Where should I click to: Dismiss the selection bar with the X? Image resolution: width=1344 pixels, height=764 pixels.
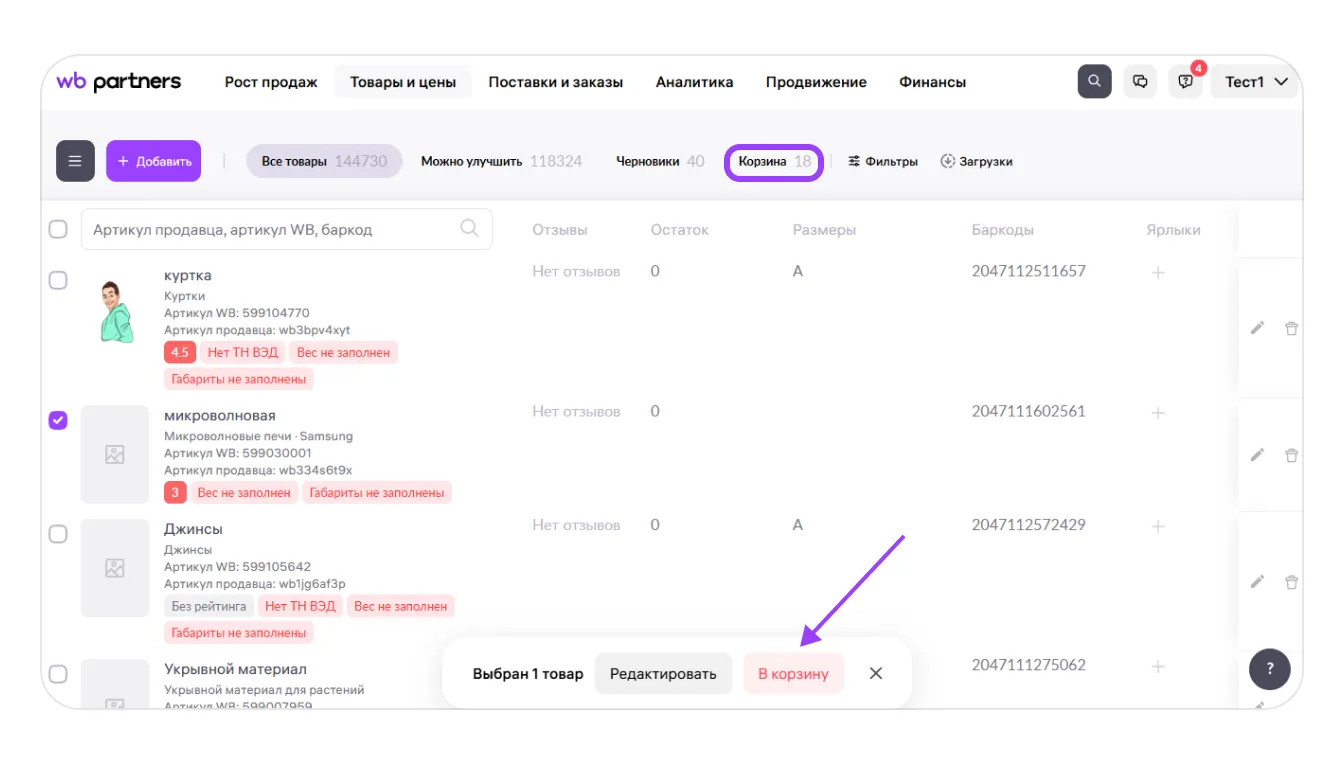pos(876,674)
